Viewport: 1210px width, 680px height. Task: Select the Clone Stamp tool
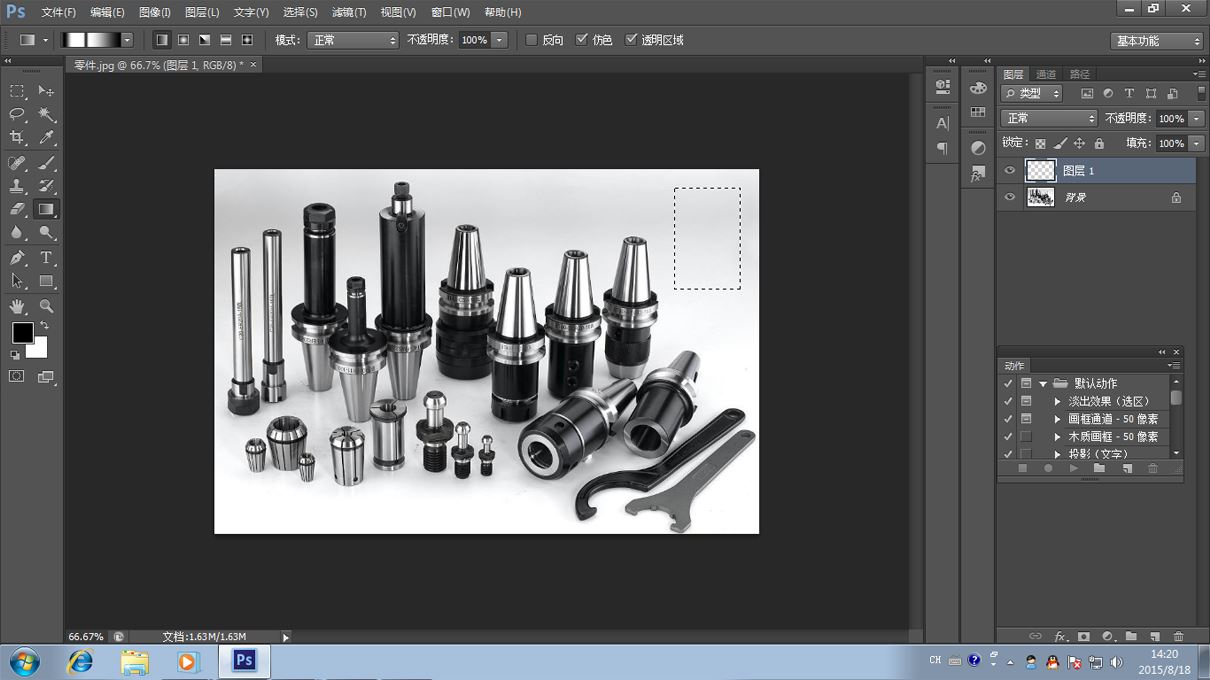[17, 186]
